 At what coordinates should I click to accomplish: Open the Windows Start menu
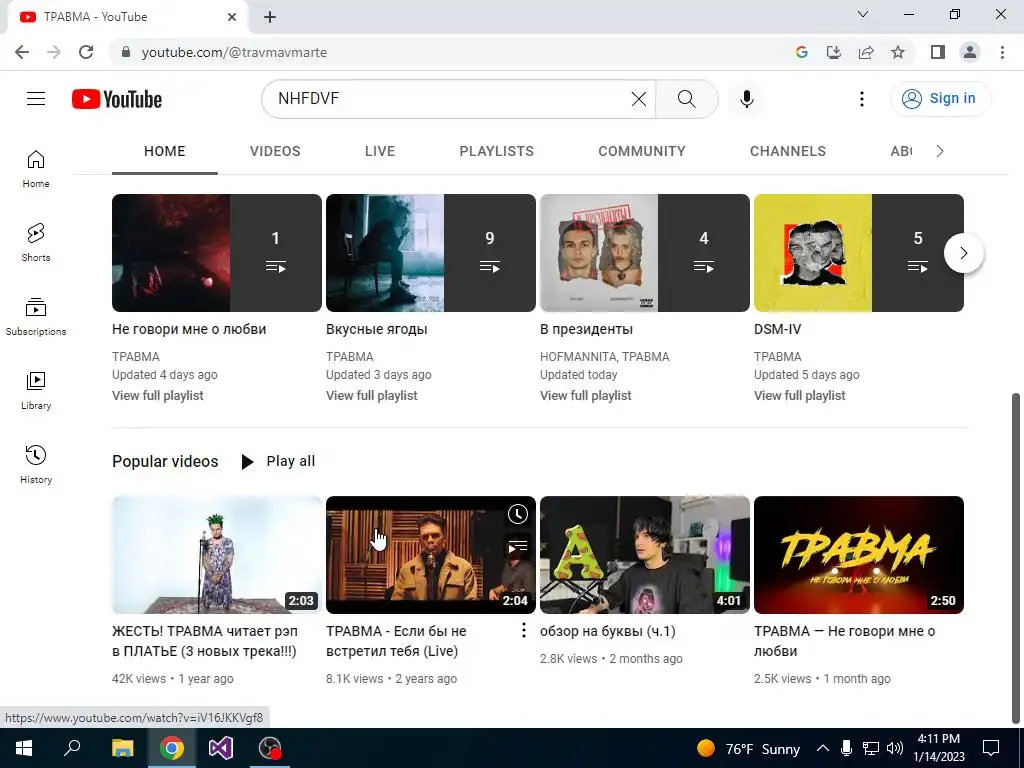pos(24,748)
